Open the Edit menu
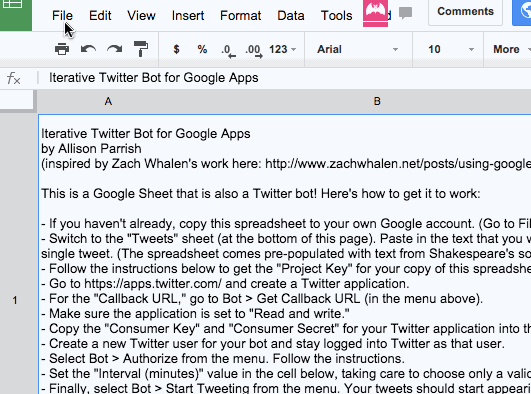This screenshot has height=394, width=531. [100, 16]
